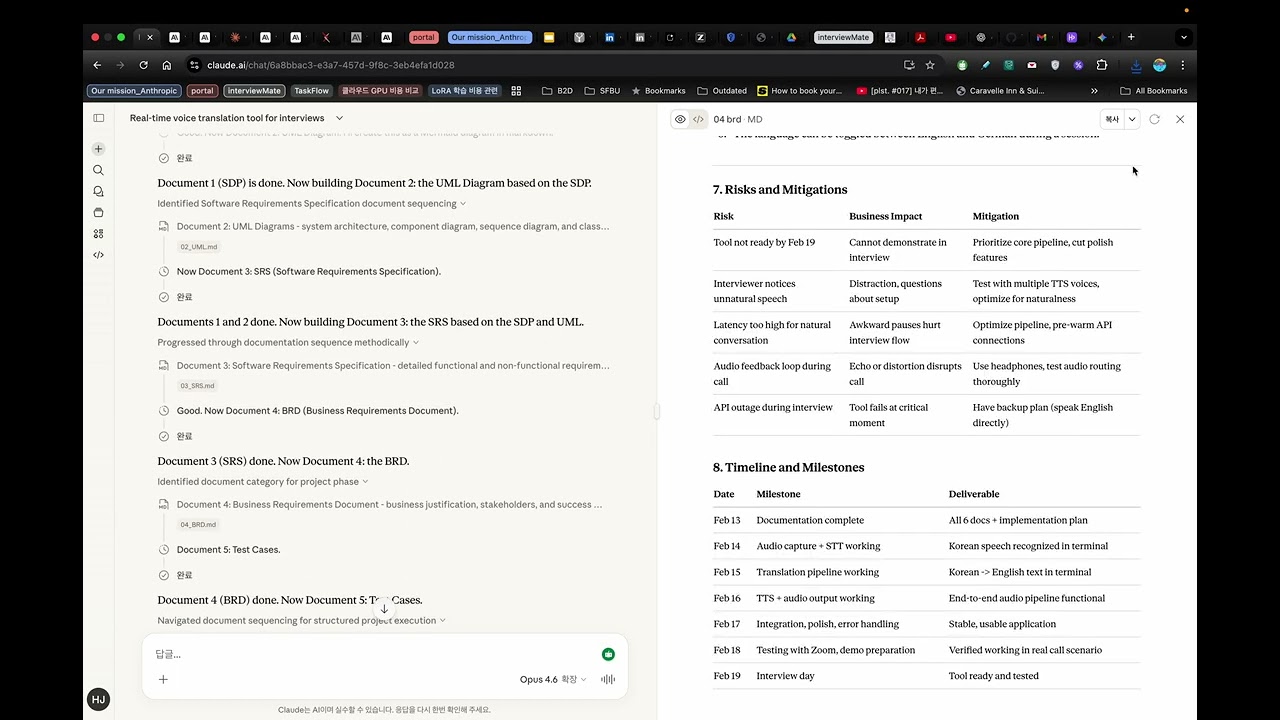Open Opus 4.6 model selector

coord(553,679)
